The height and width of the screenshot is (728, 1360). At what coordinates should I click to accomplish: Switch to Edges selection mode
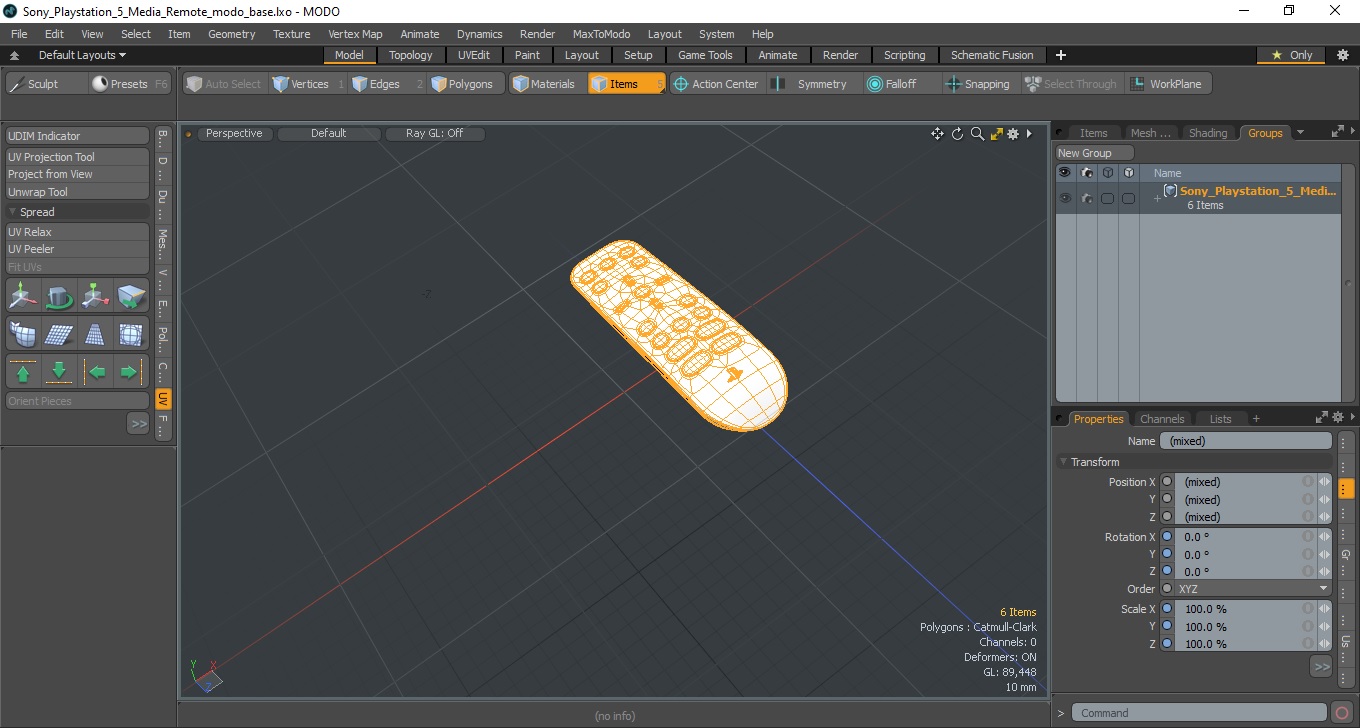coord(387,84)
